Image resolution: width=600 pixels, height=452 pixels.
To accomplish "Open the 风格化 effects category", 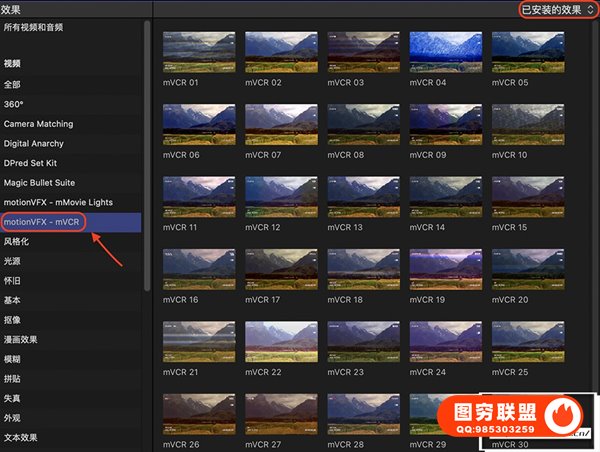I will point(18,241).
